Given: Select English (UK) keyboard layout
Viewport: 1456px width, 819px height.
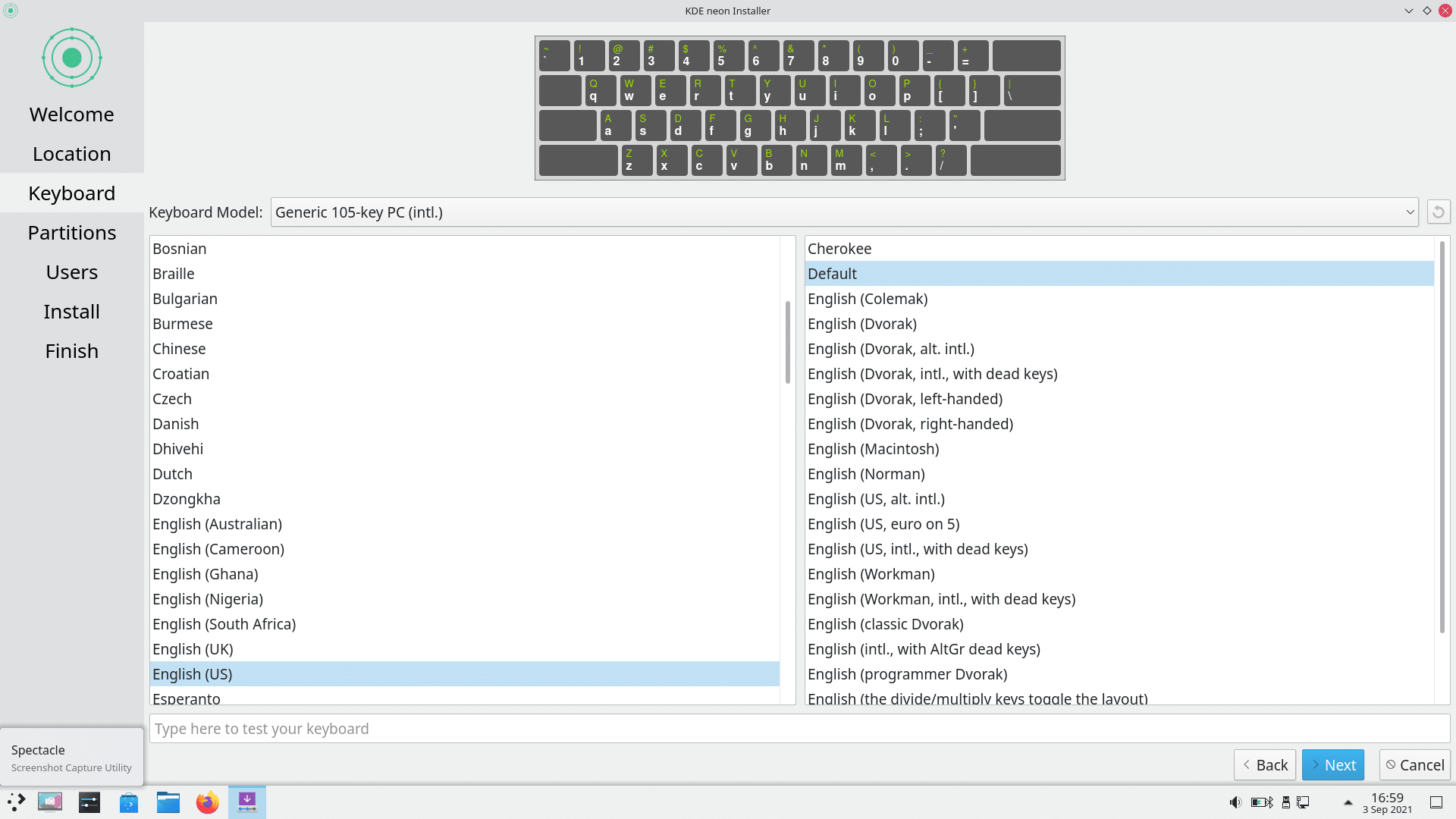Looking at the screenshot, I should click(193, 649).
